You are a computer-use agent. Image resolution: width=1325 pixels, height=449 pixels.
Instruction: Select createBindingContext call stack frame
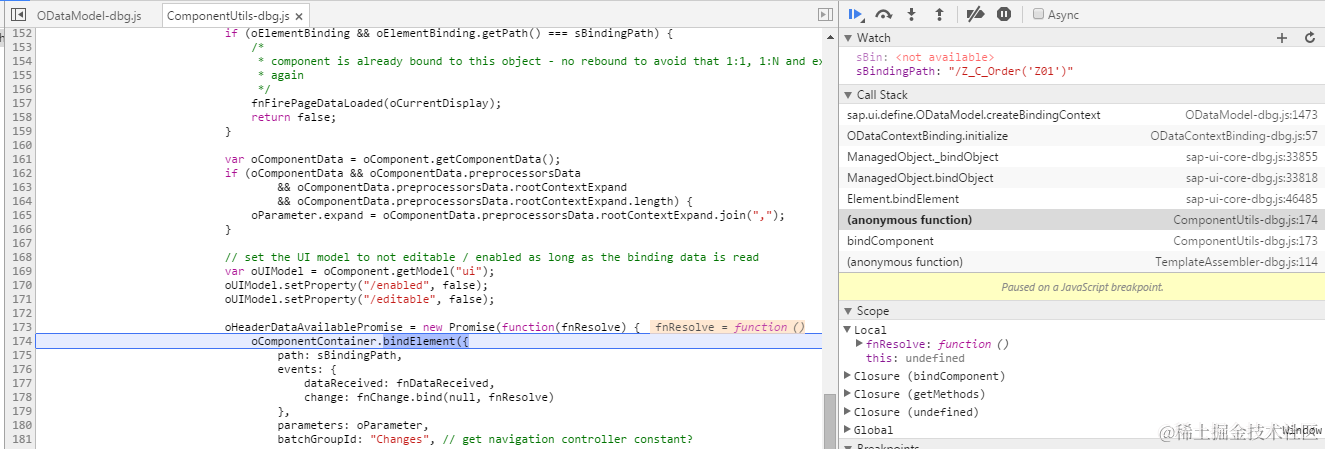1082,115
